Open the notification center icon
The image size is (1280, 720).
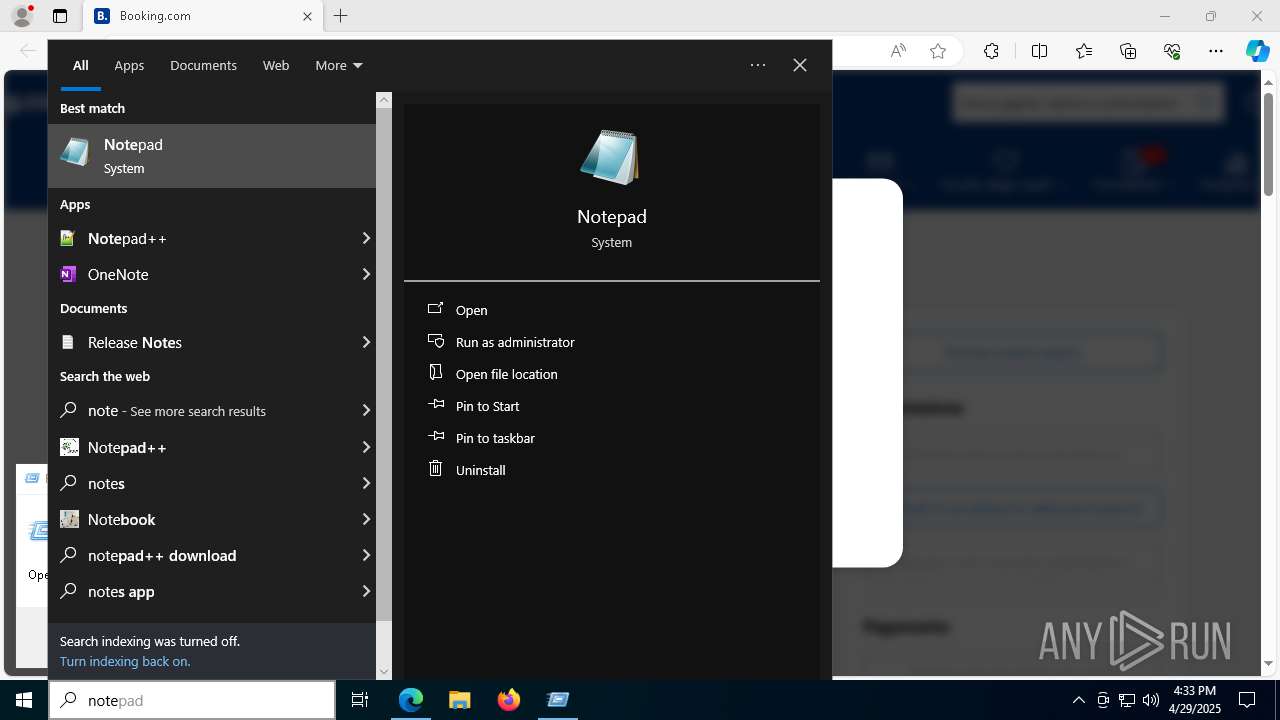coord(1247,700)
